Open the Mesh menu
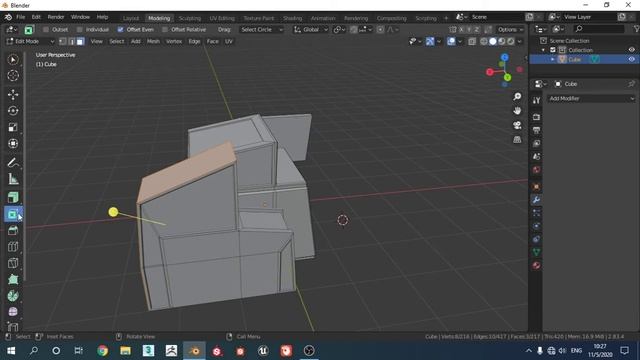640x360 pixels. [x=153, y=41]
